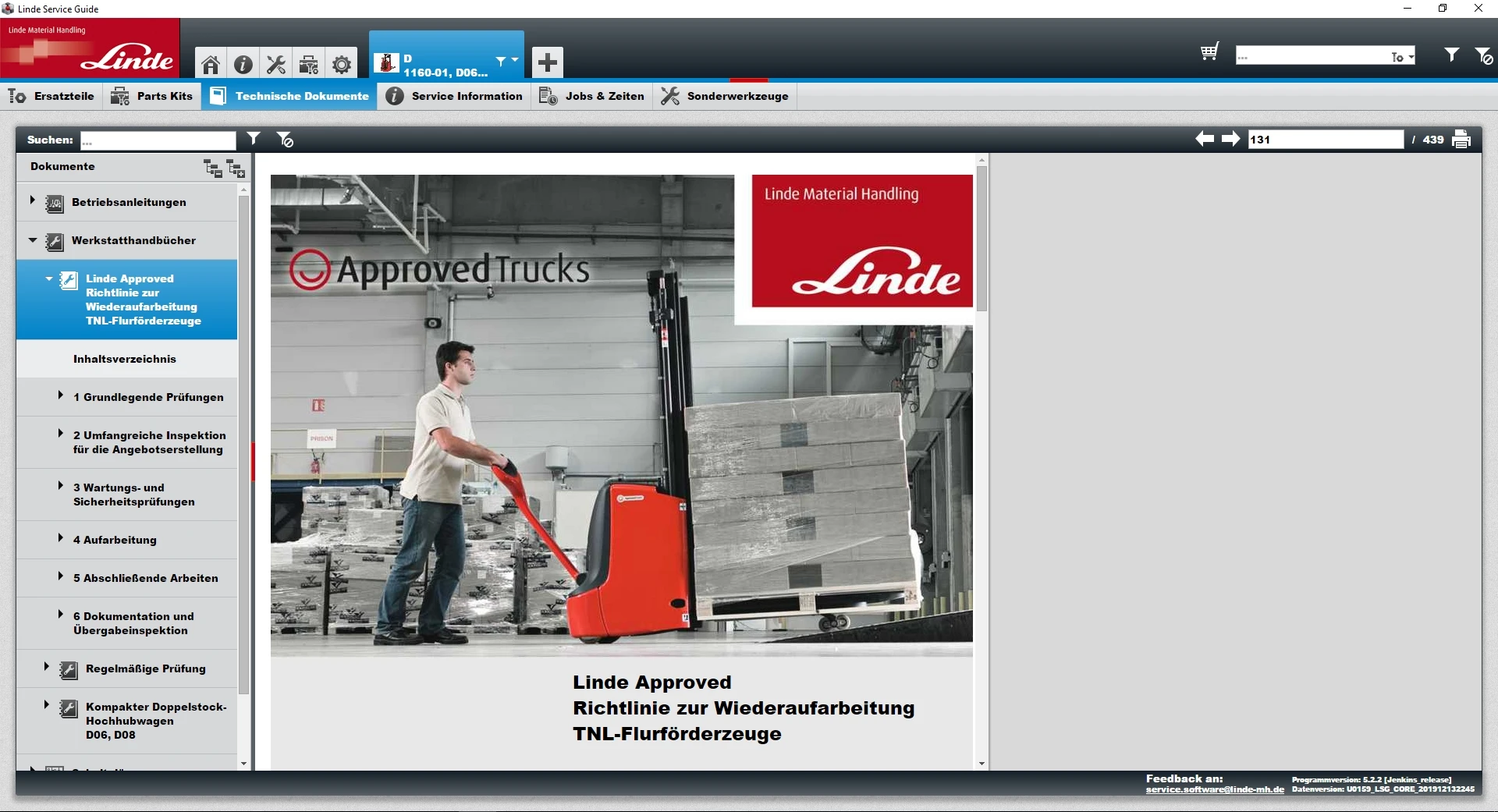The image size is (1498, 812).
Task: Click the Dokumente tree vertical scrollbar thumb
Action: click(243, 445)
